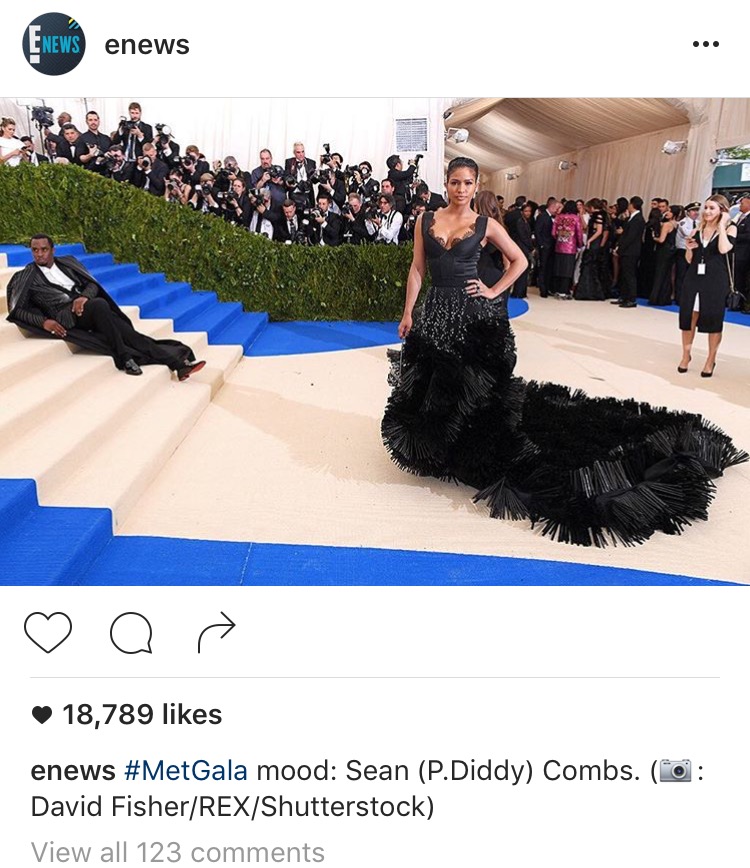Tap the photo credit David Fisher/REX/Shutterstock text
The image size is (750, 868).
[232, 806]
